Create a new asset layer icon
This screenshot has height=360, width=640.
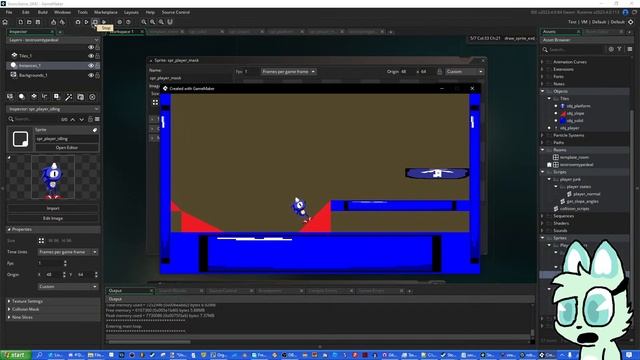pyautogui.click(x=57, y=97)
